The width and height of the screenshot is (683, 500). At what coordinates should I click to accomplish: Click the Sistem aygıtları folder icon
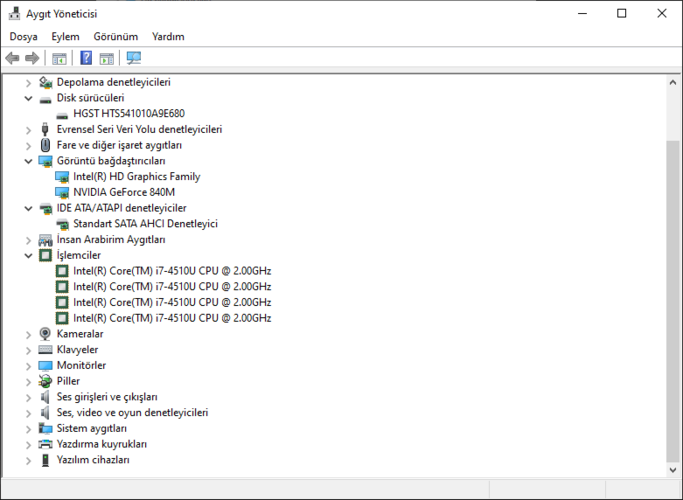(45, 429)
